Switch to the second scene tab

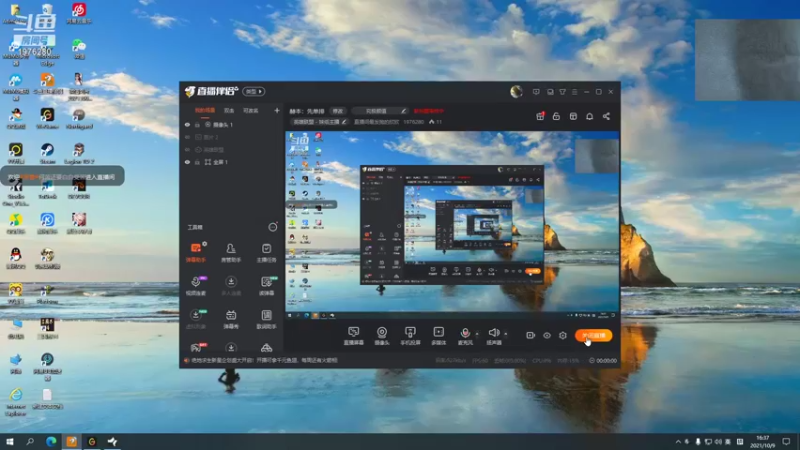(x=229, y=110)
